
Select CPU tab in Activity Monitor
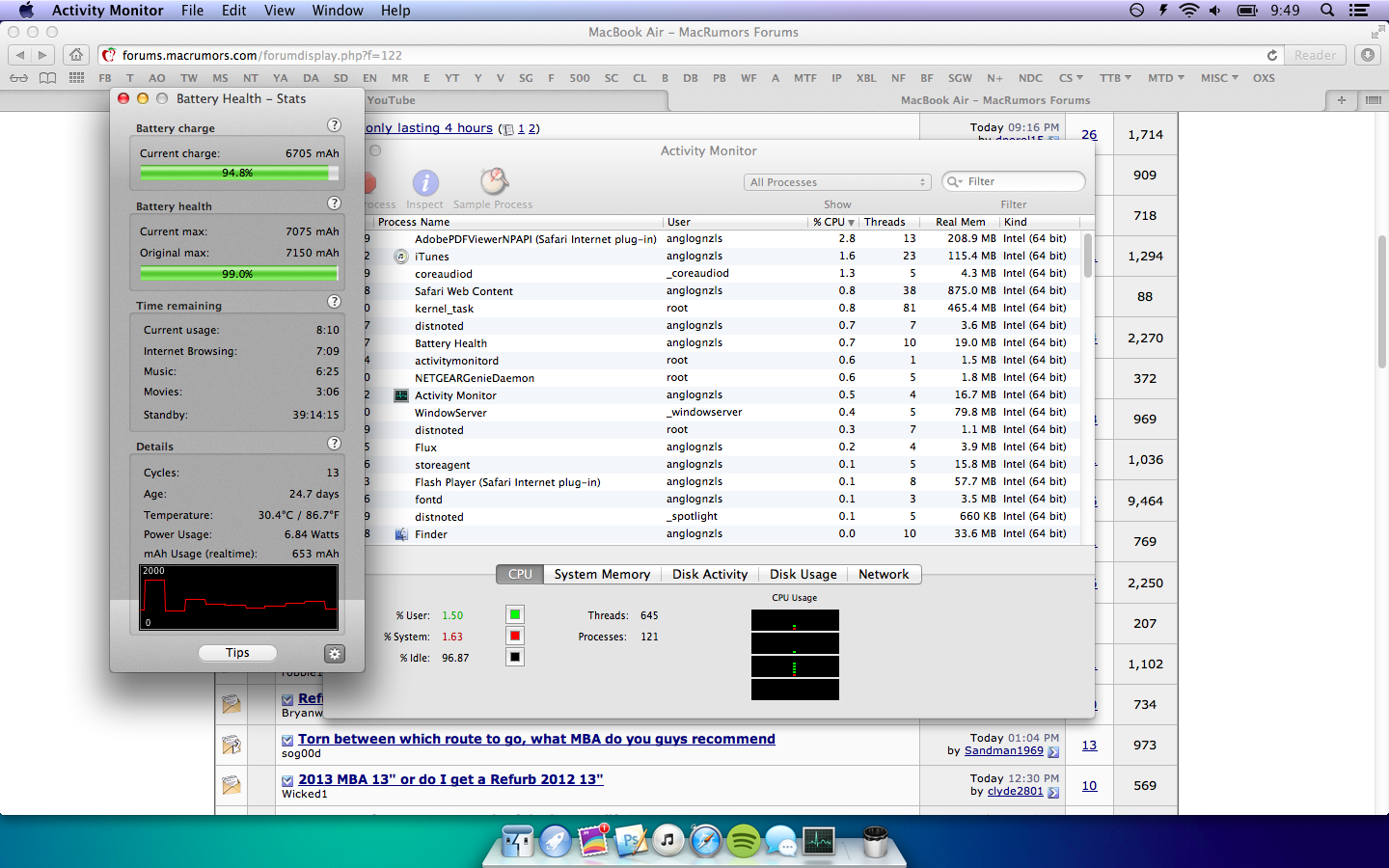[520, 574]
